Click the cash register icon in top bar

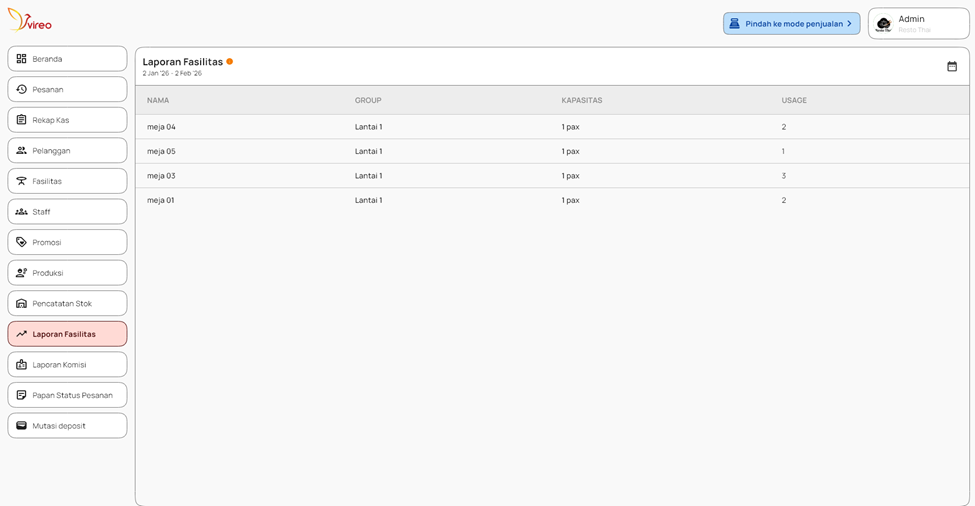click(734, 24)
